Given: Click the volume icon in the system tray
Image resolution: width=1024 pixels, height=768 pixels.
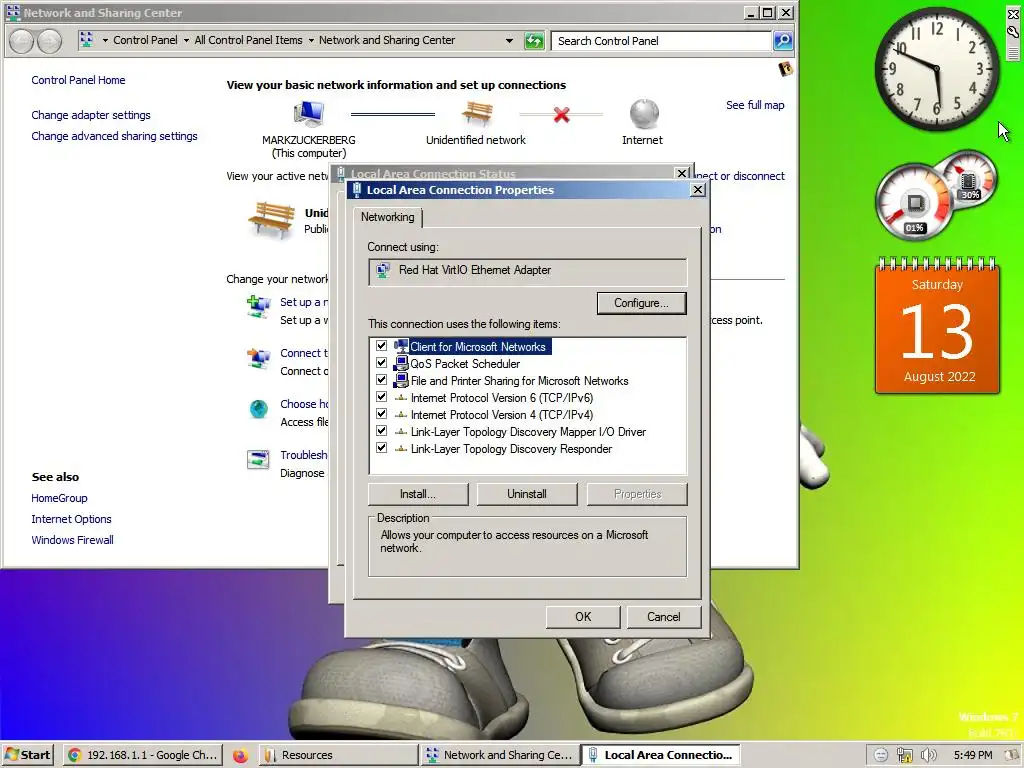Looking at the screenshot, I should point(928,755).
